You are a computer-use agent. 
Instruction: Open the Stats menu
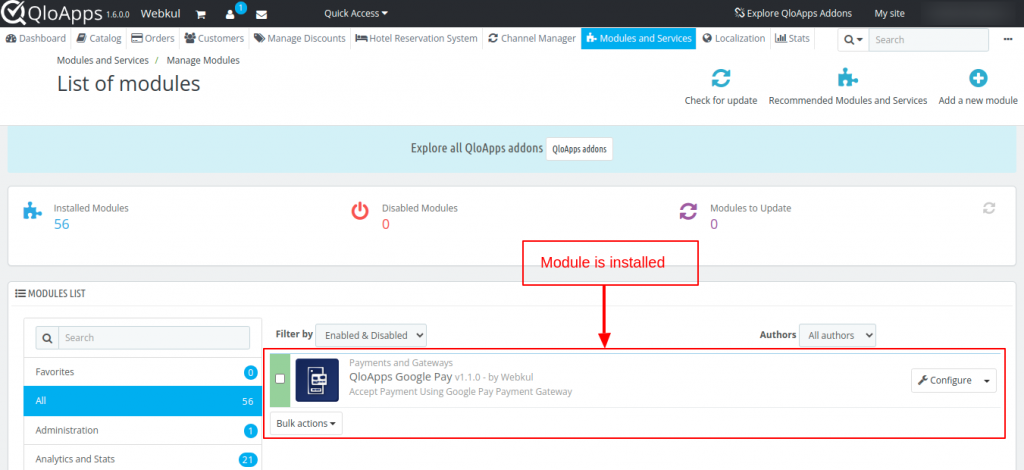point(792,39)
